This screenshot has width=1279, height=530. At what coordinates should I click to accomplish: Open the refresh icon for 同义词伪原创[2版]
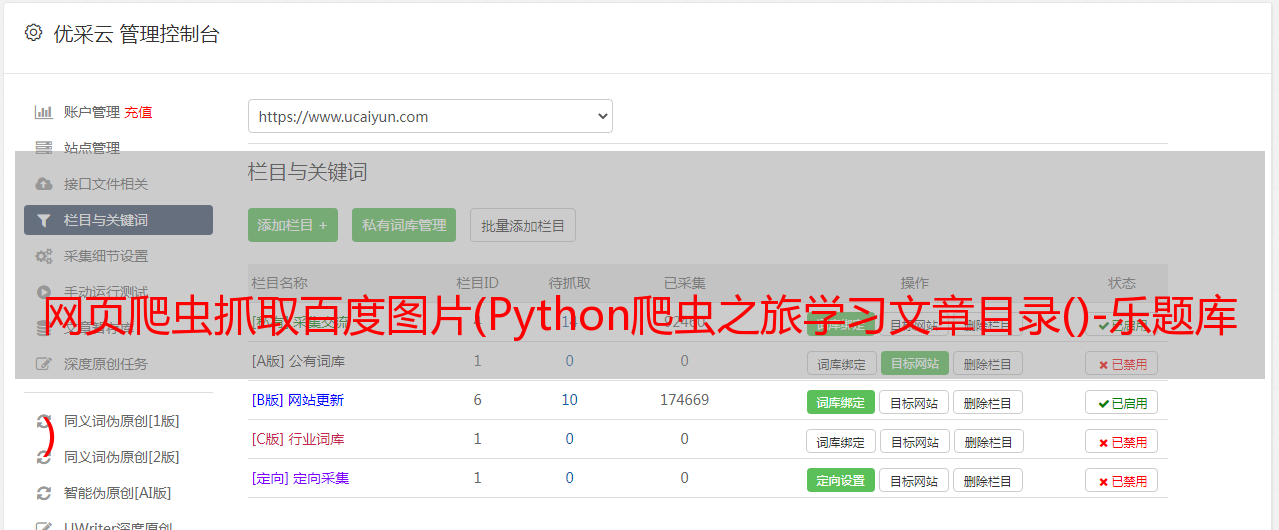coord(44,457)
